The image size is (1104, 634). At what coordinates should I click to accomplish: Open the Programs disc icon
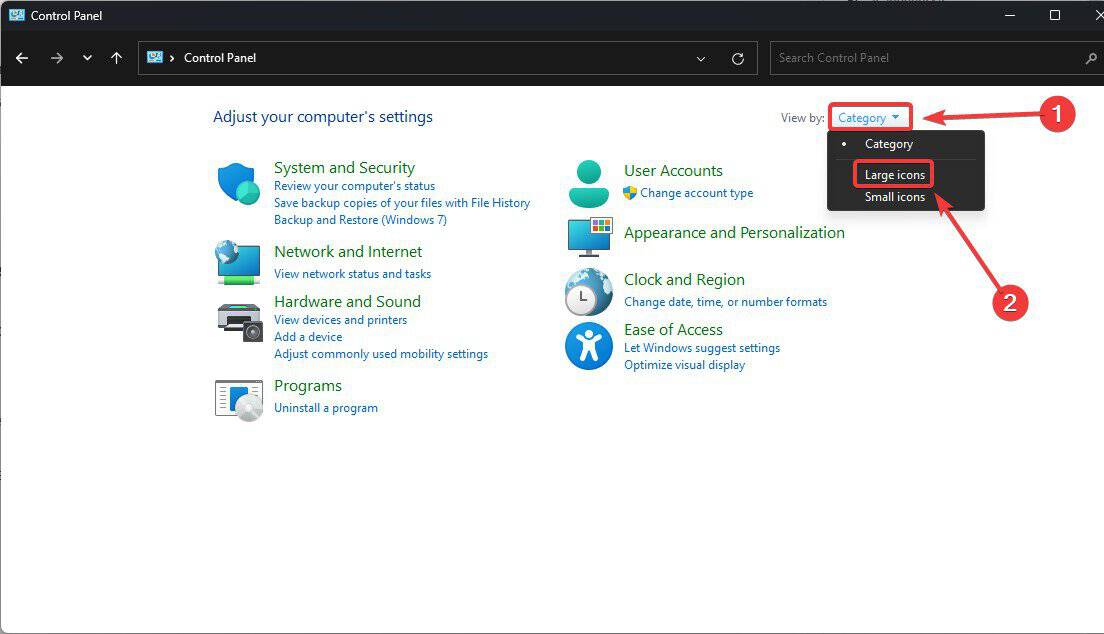pos(239,399)
